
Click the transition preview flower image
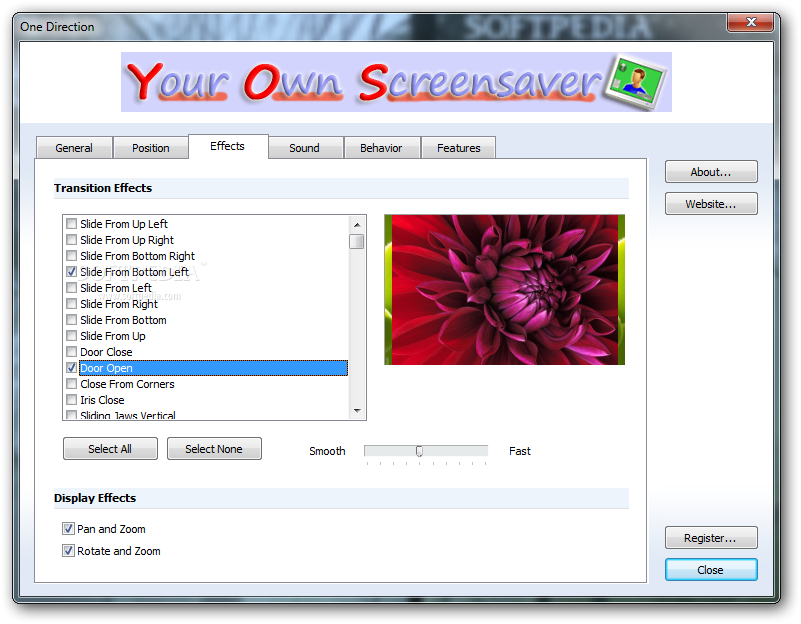505,290
